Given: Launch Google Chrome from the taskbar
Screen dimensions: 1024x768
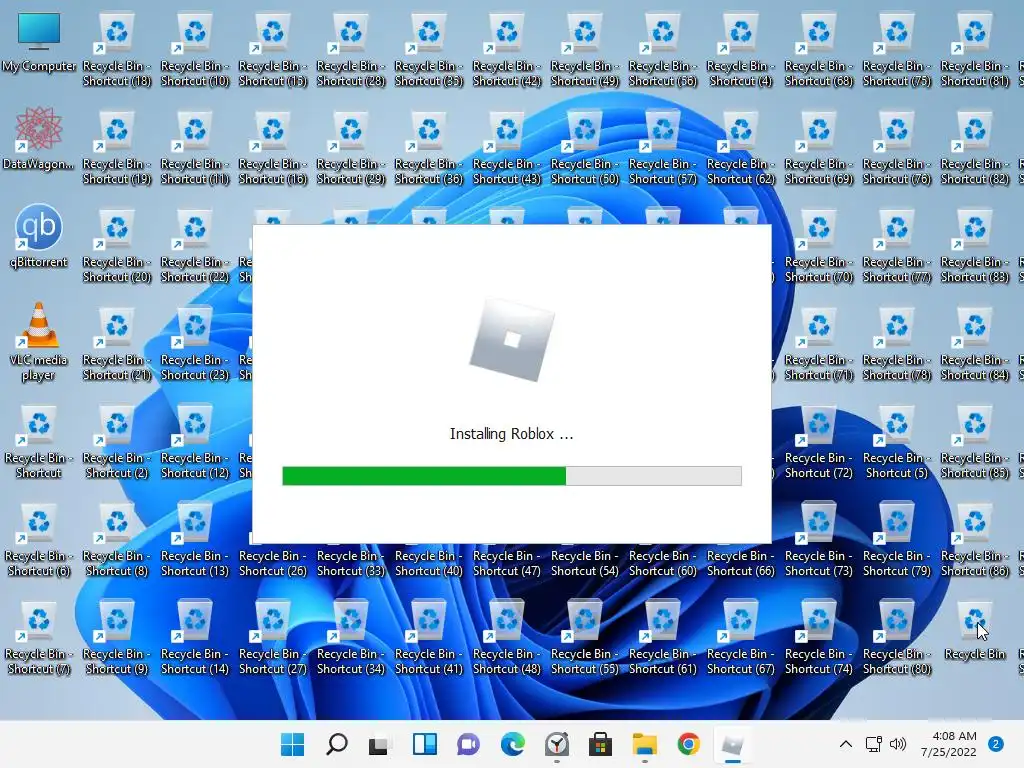Looking at the screenshot, I should [688, 744].
